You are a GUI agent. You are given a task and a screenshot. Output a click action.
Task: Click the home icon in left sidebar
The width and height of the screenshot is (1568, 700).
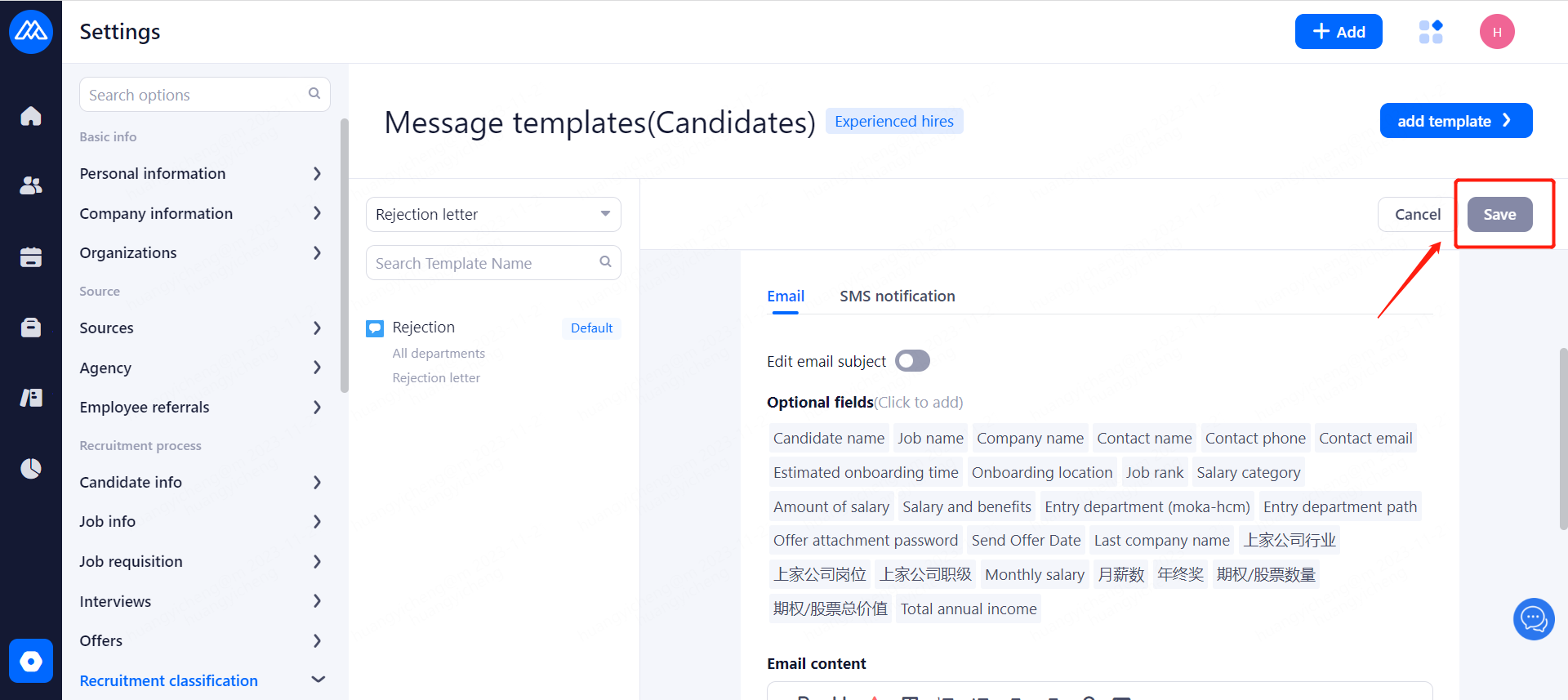(31, 116)
